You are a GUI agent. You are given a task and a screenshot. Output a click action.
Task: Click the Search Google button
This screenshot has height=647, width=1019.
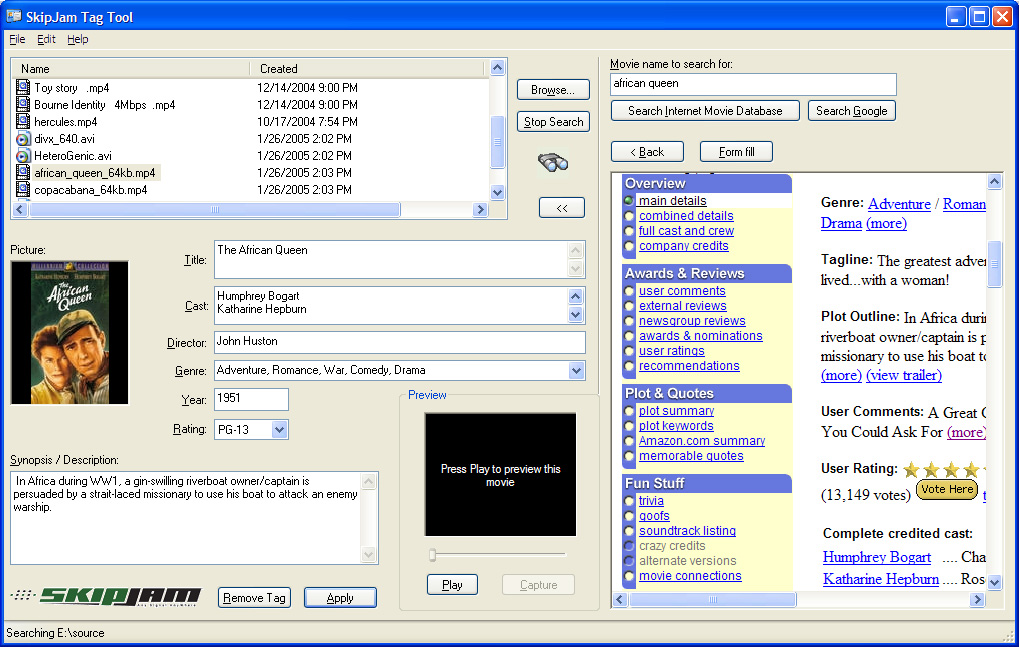pos(851,110)
